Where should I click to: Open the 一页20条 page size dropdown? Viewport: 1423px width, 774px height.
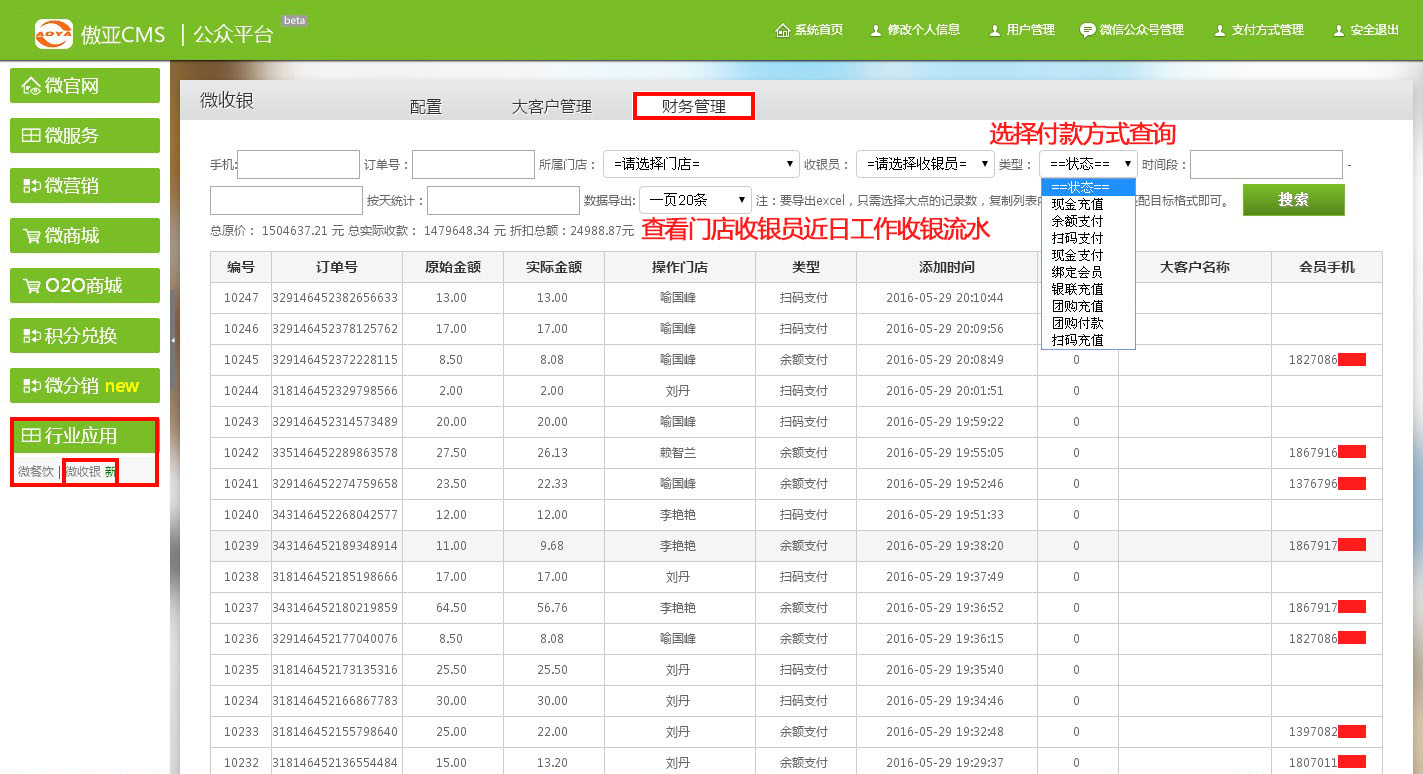click(x=695, y=200)
